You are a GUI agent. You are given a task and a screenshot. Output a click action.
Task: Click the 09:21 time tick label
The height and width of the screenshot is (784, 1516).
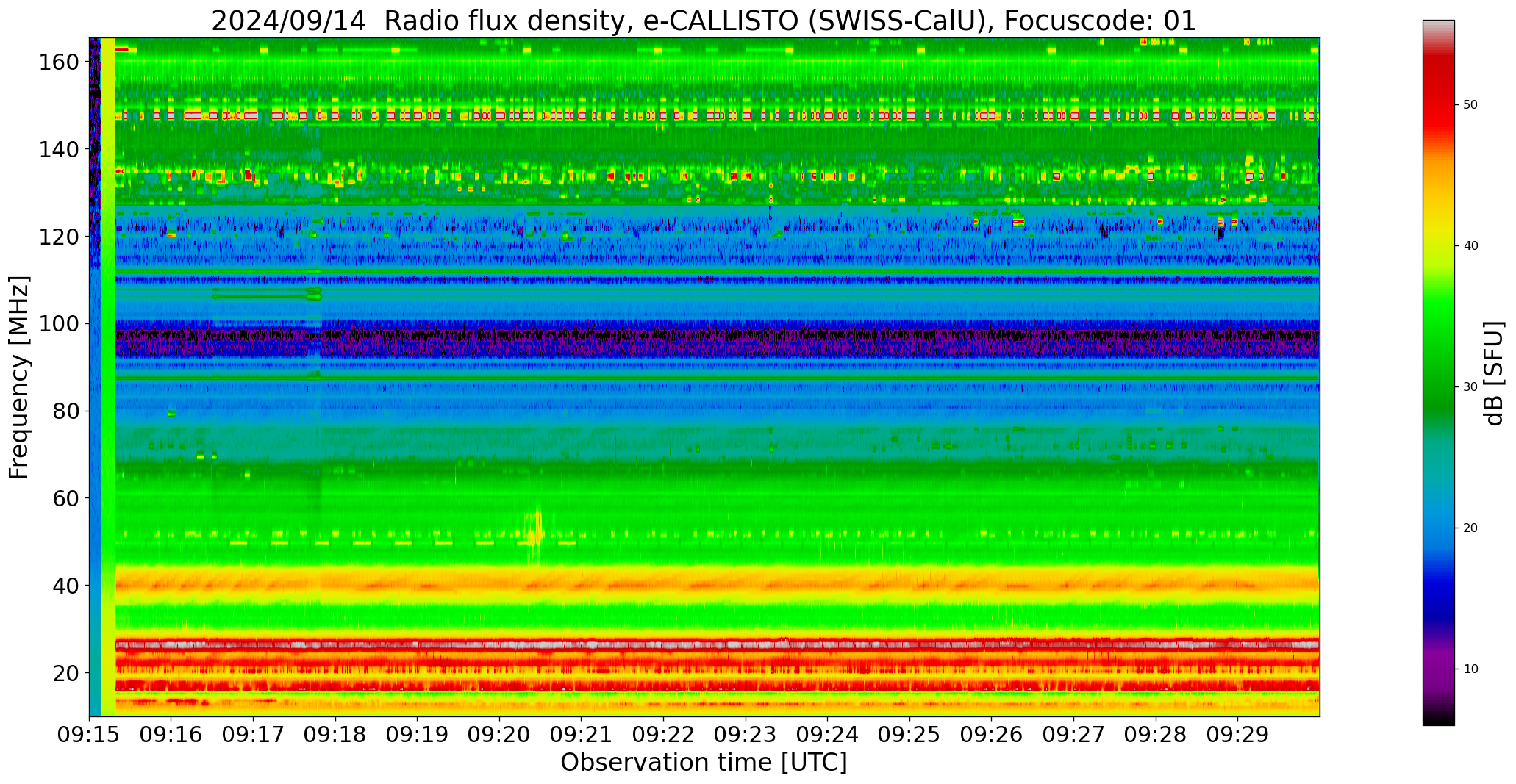pyautogui.click(x=581, y=735)
